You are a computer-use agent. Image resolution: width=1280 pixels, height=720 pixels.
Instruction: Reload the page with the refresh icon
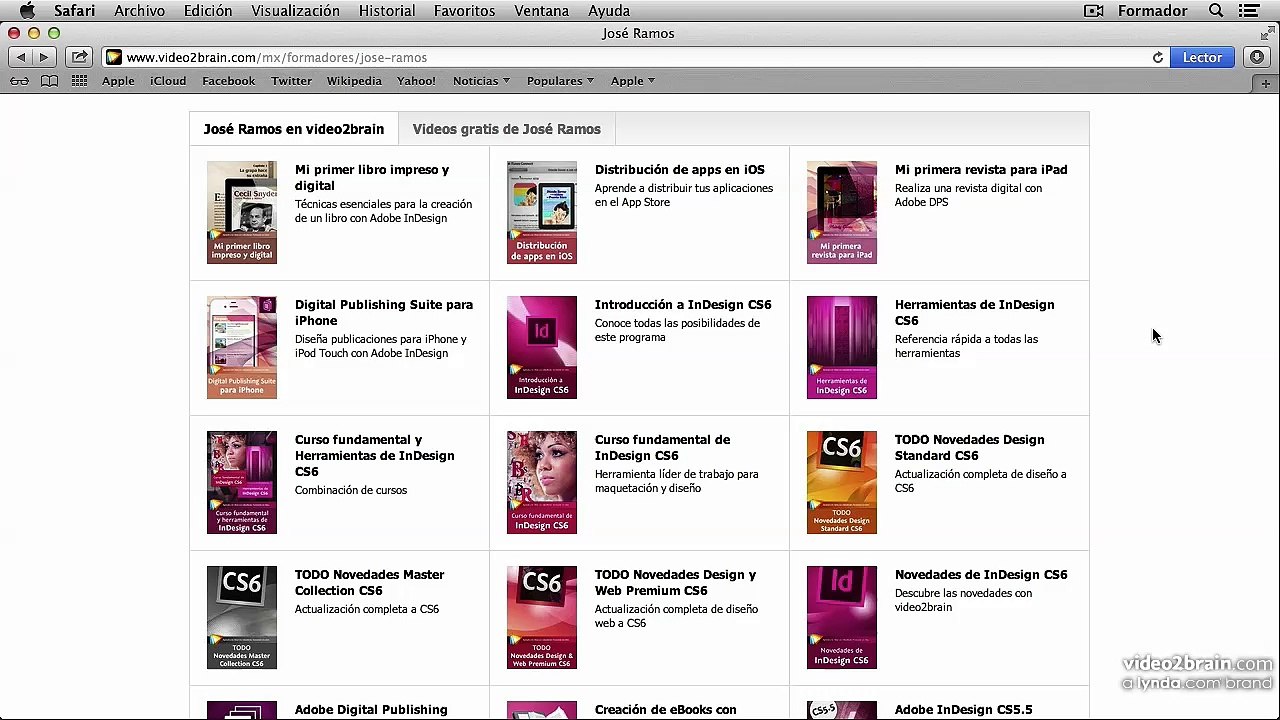1158,58
